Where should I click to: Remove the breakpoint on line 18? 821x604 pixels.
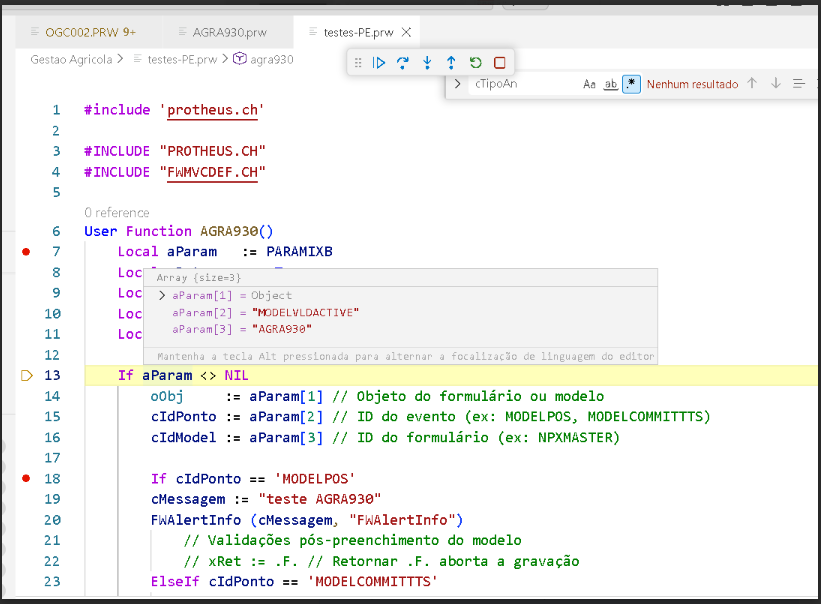pos(26,478)
